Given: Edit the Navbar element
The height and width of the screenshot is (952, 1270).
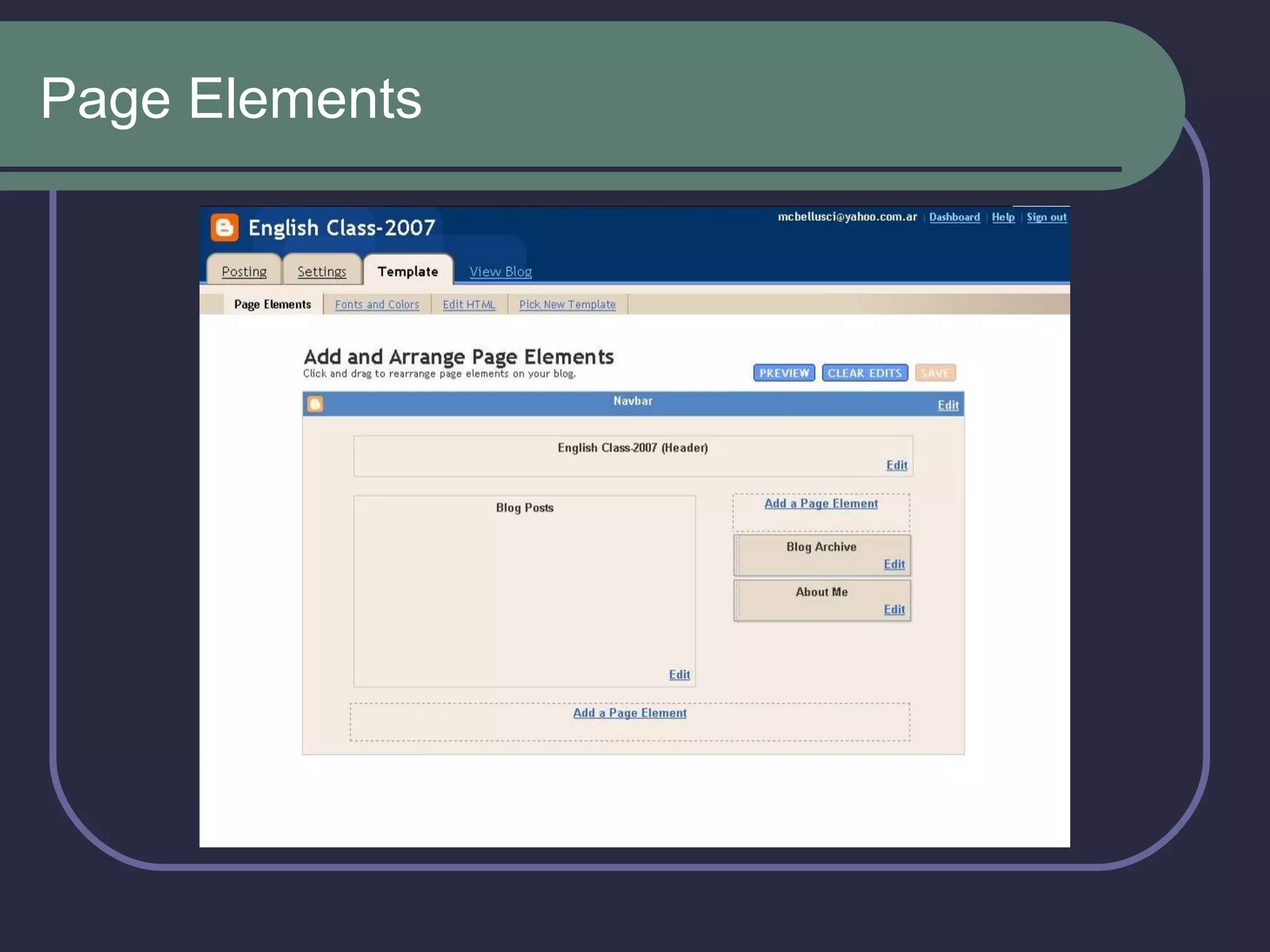Looking at the screenshot, I should [948, 405].
